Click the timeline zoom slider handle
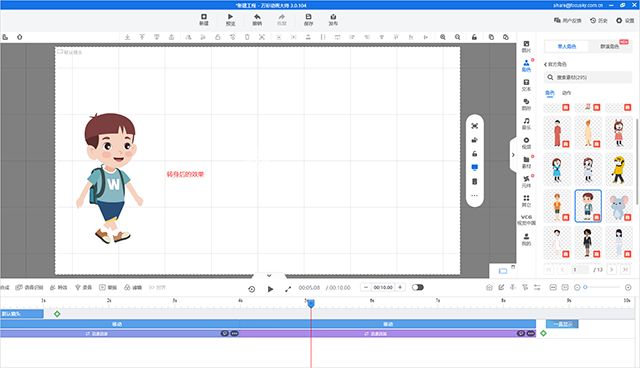The width and height of the screenshot is (640, 368). (x=585, y=287)
